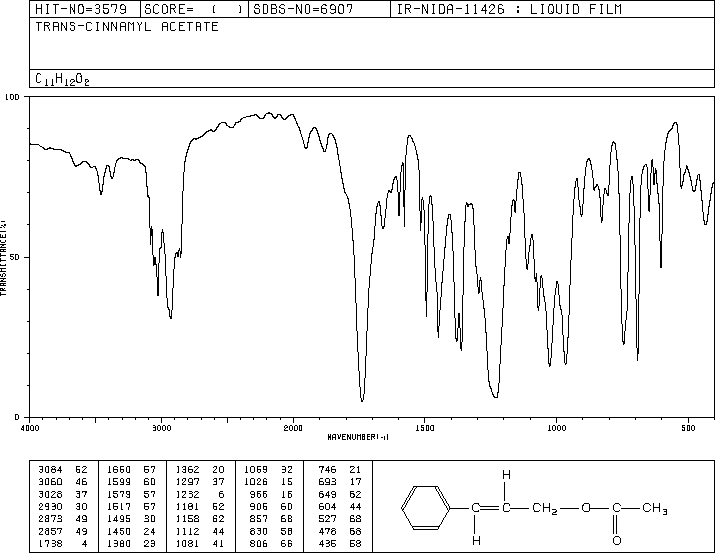Click the 50 y-axis tick label
This screenshot has width=715, height=553.
pos(15,257)
